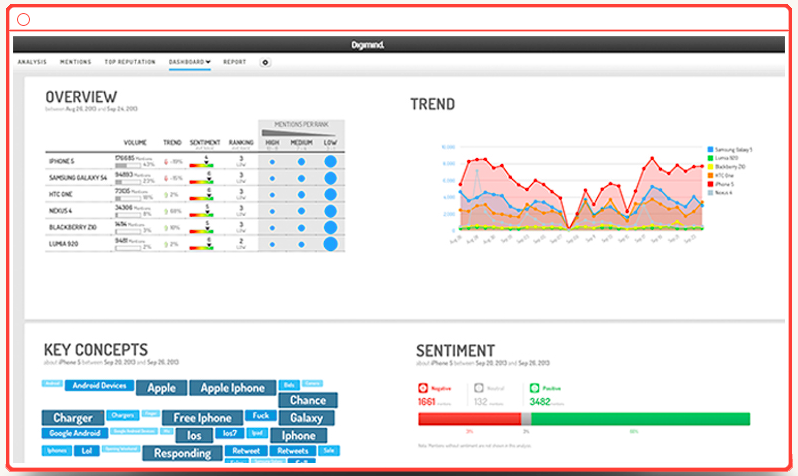This screenshot has height=476, width=798.
Task: Click the 3482 positive mentions count
Action: point(539,402)
